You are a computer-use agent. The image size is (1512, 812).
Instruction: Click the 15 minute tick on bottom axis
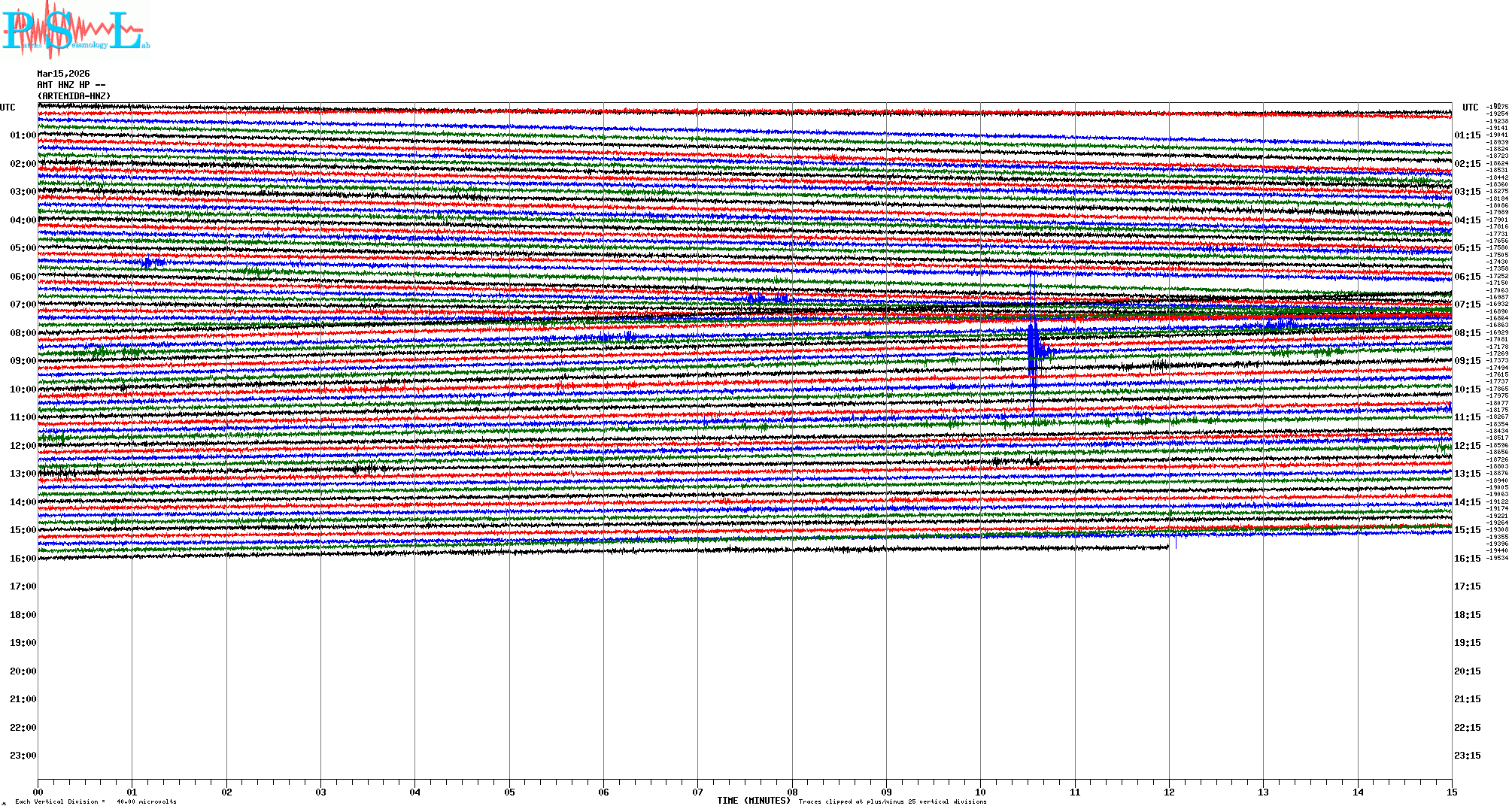(1451, 792)
